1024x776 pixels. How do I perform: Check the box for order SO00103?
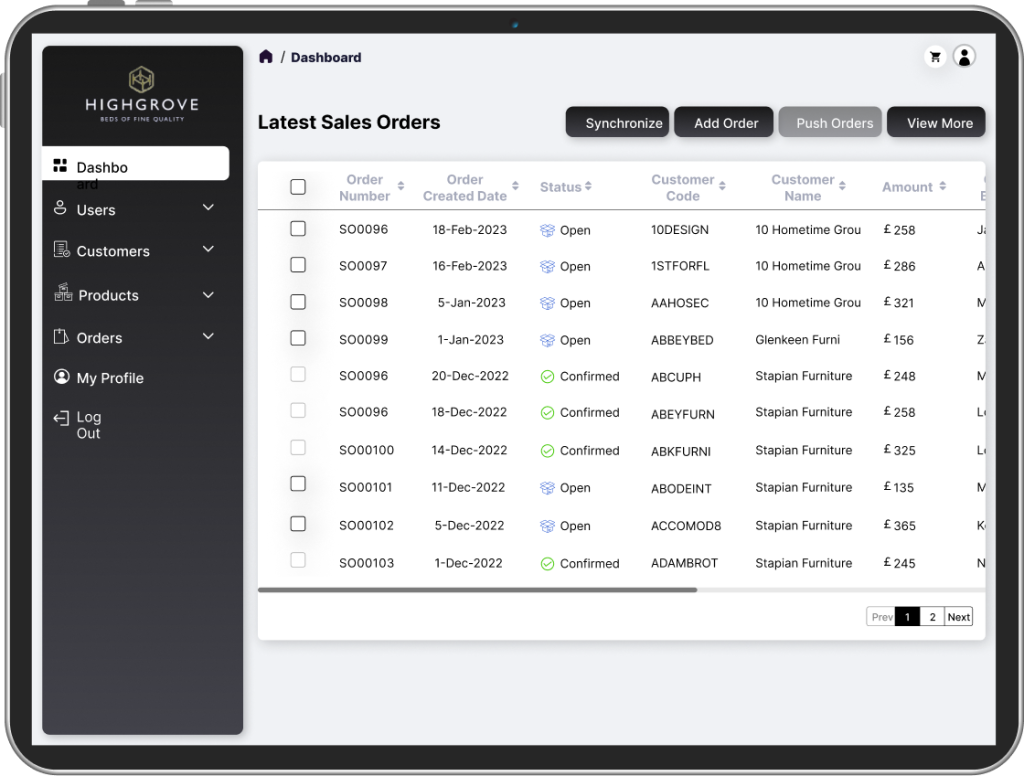(x=298, y=560)
